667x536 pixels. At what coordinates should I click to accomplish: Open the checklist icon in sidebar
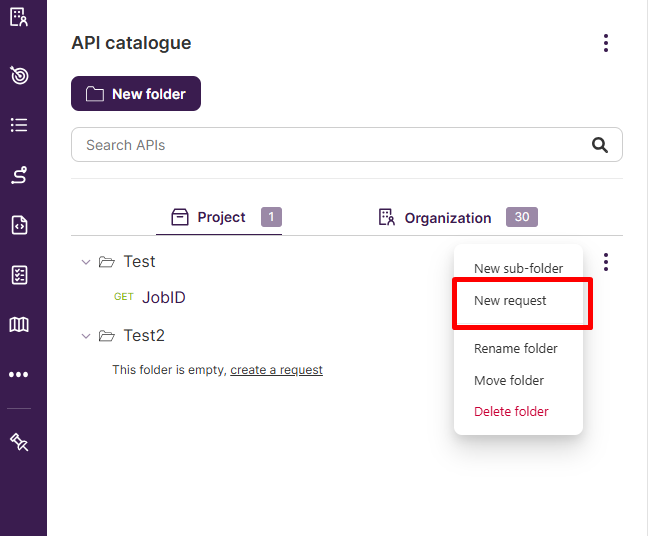[19, 275]
